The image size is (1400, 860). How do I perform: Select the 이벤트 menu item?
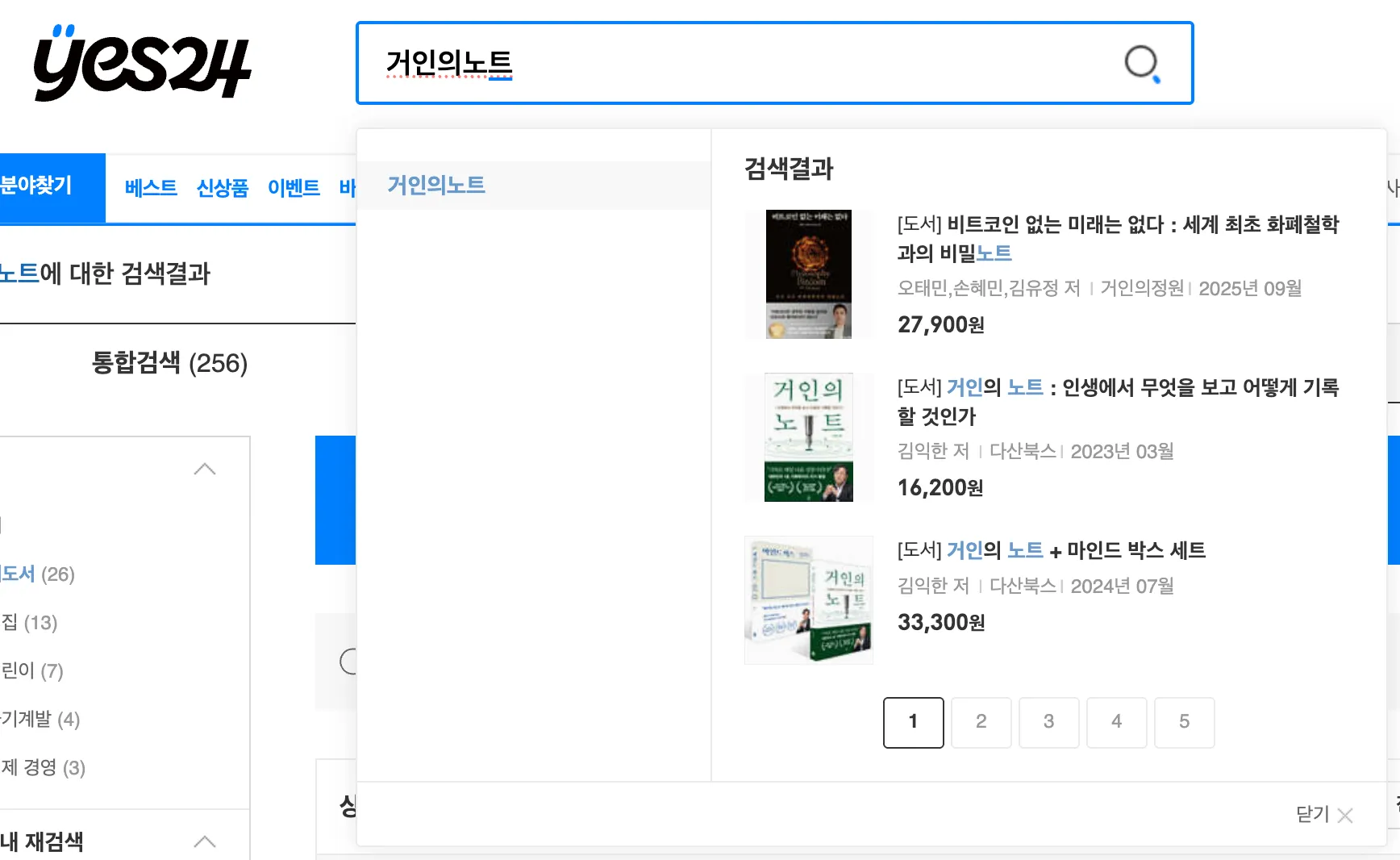pos(294,188)
